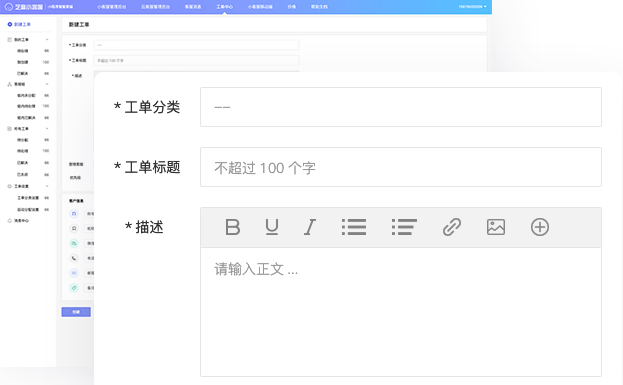
Task: Click the 消息中心 bell icon
Action: [x=10, y=221]
